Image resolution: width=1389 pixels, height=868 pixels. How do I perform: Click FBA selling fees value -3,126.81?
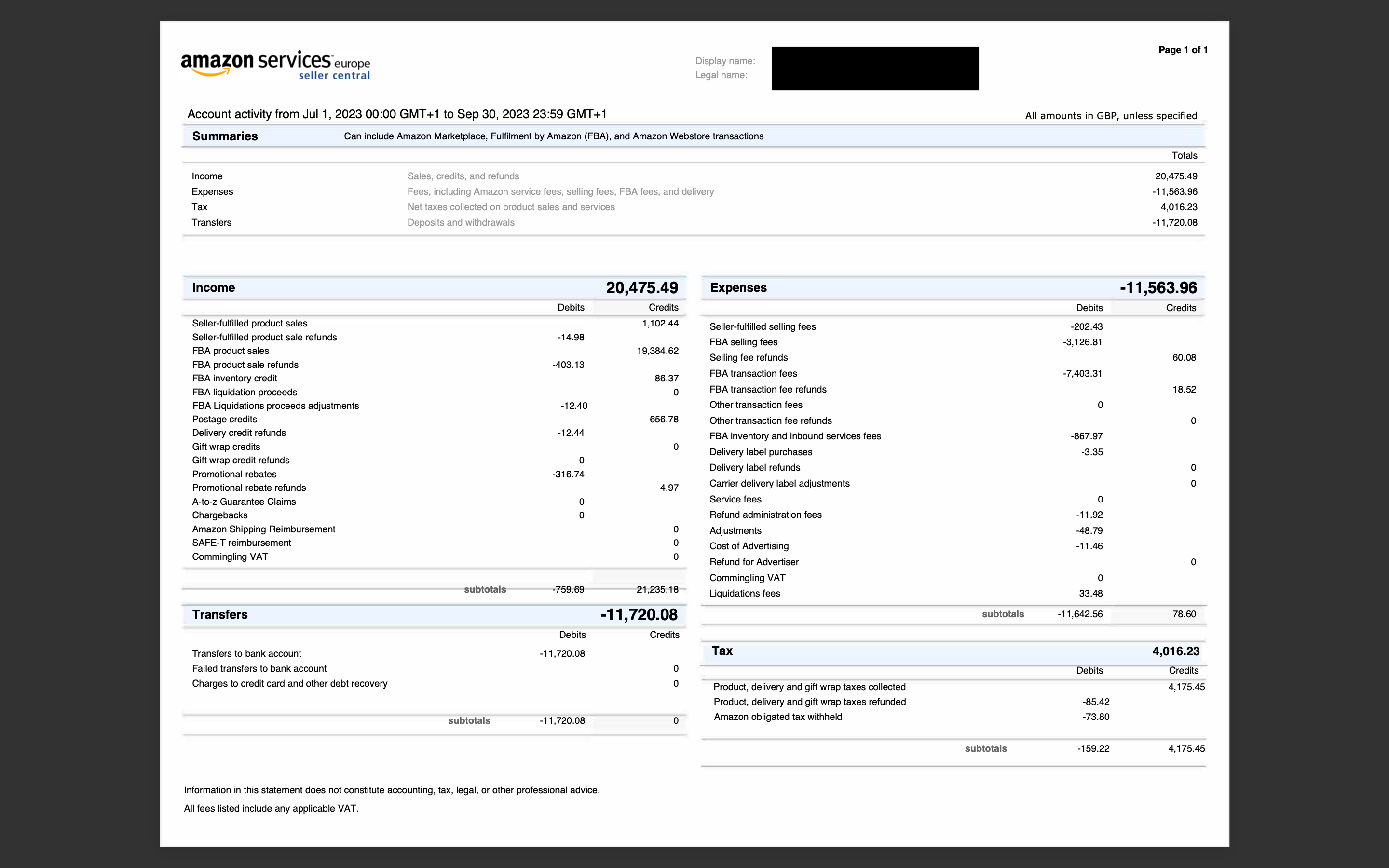pyautogui.click(x=1082, y=342)
